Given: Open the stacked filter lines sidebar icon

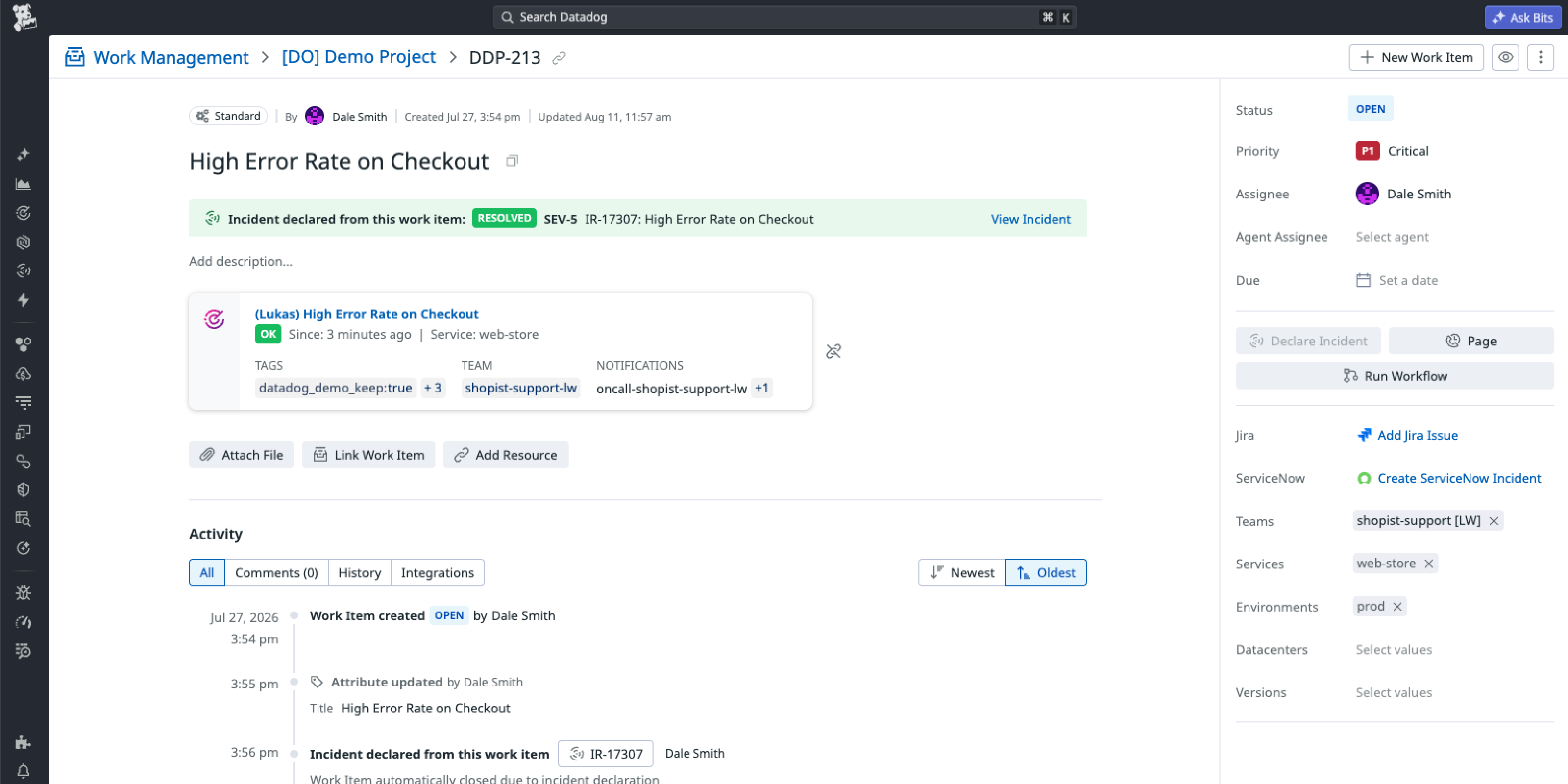Looking at the screenshot, I should tap(23, 402).
